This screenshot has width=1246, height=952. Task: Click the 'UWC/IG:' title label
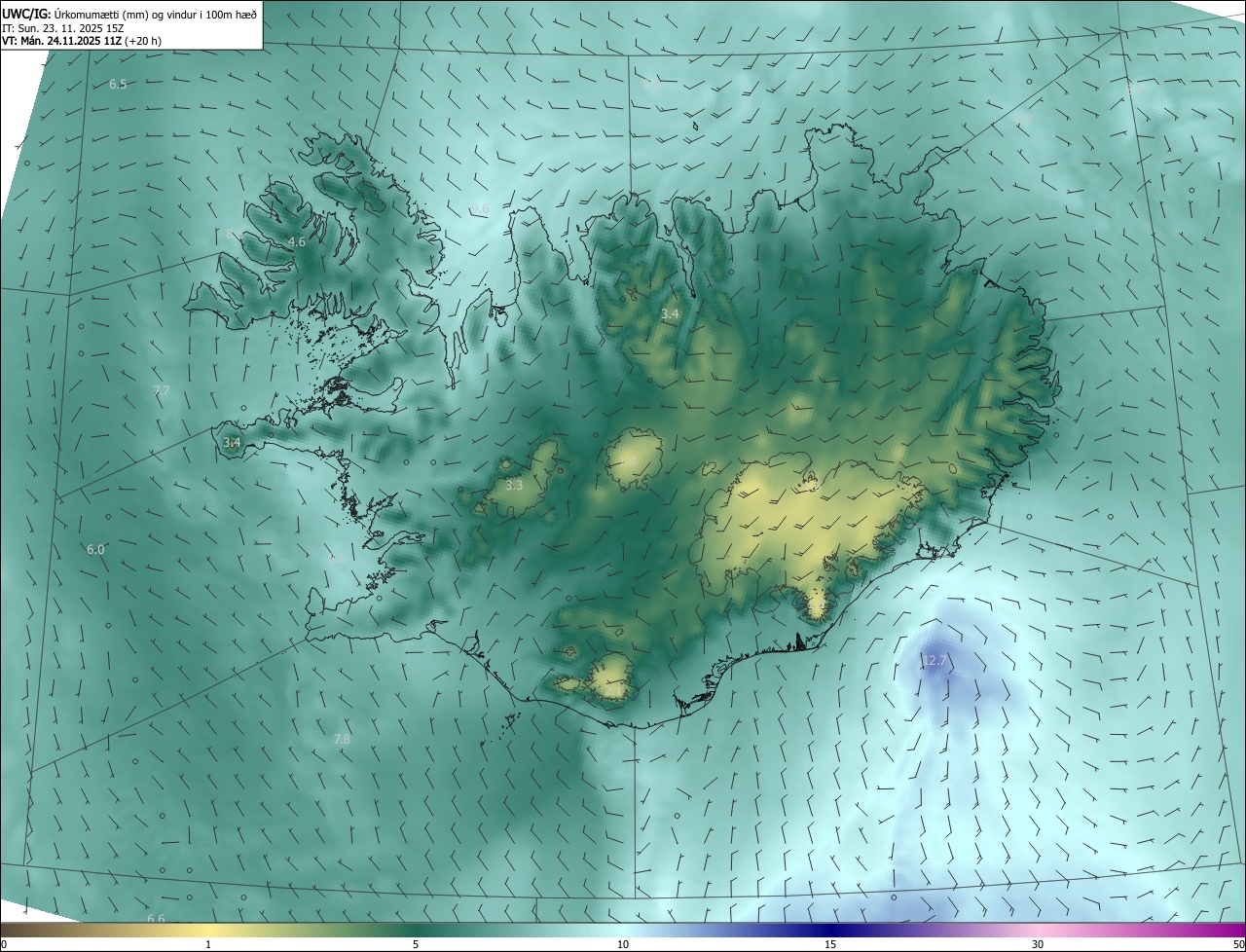(25, 14)
